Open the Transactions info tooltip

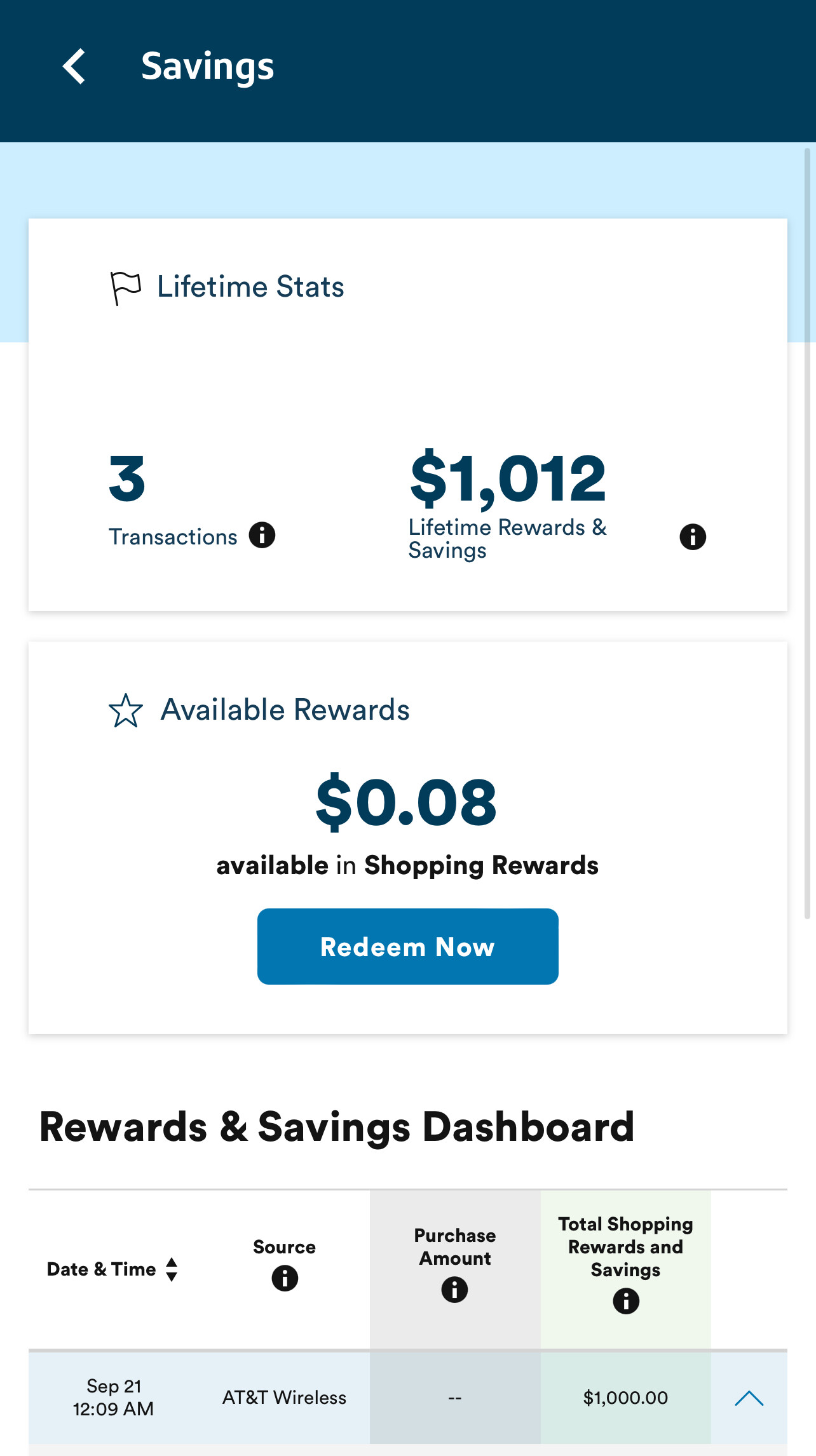pyautogui.click(x=262, y=536)
